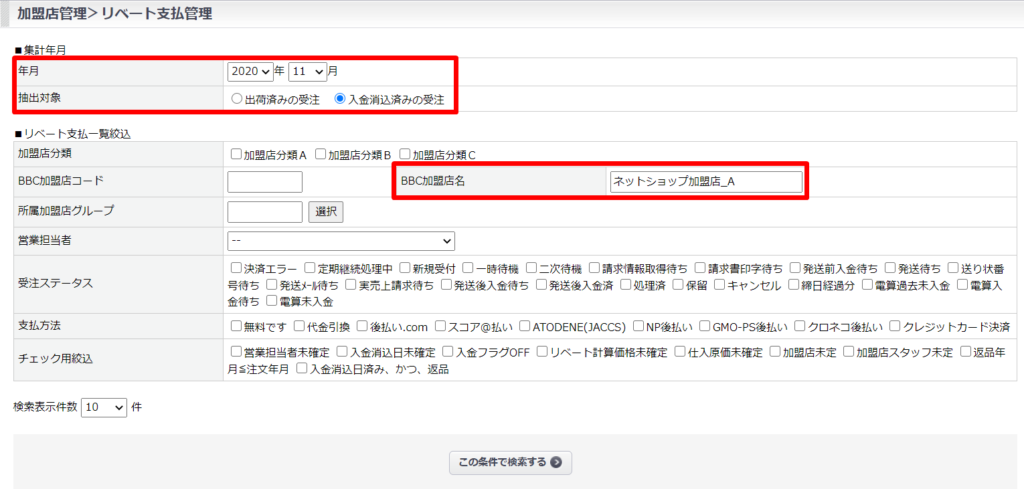Open the 検索表示件数 dropdown showing 10
Image resolution: width=1024 pixels, height=489 pixels.
click(x=105, y=407)
